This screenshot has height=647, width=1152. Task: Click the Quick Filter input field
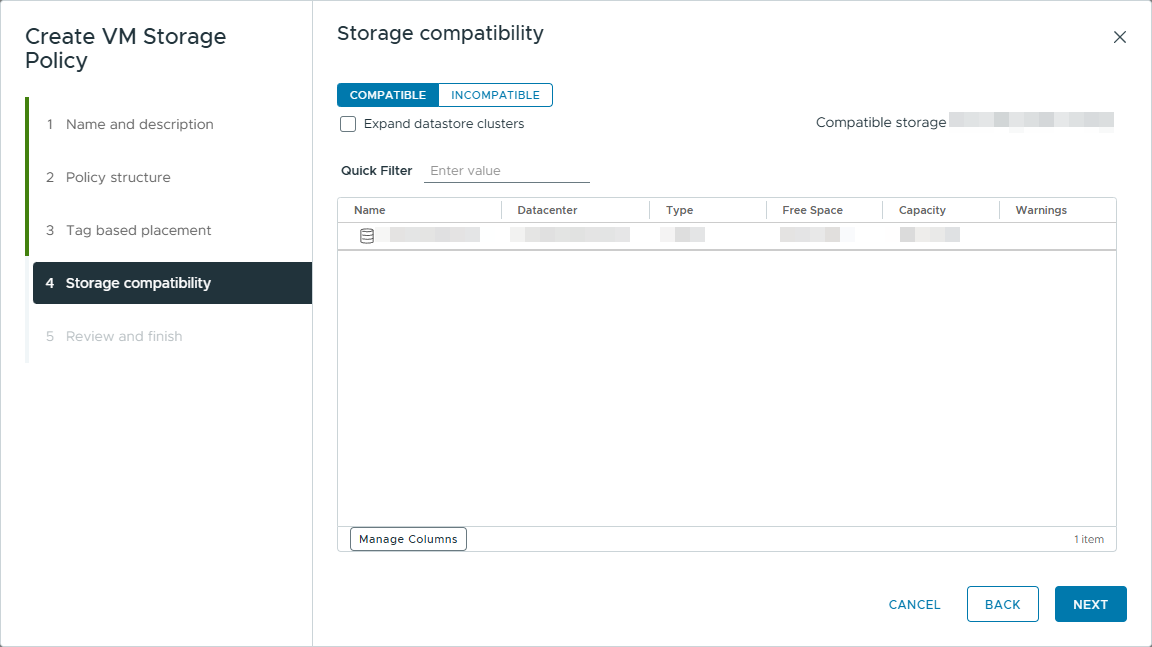[507, 171]
